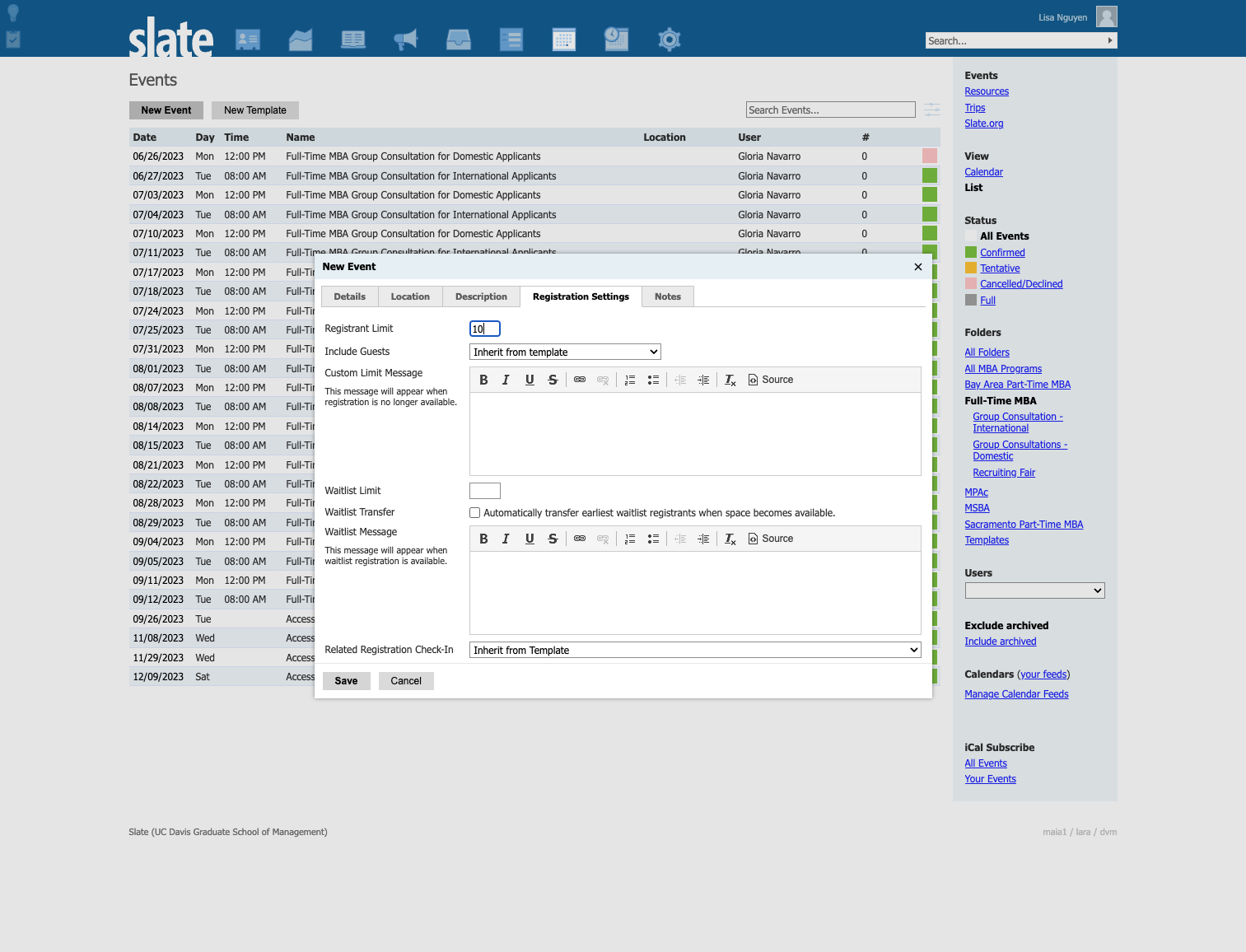This screenshot has height=952, width=1246.
Task: Switch to the Notes tab
Action: pos(668,296)
